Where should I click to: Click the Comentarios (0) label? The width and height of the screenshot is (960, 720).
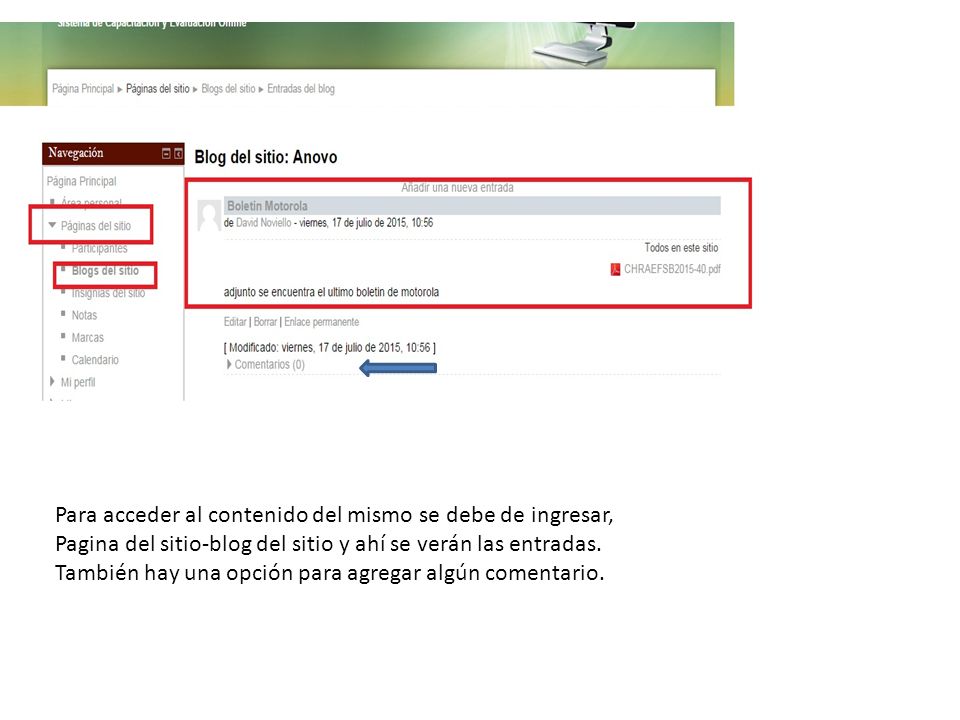[x=269, y=364]
